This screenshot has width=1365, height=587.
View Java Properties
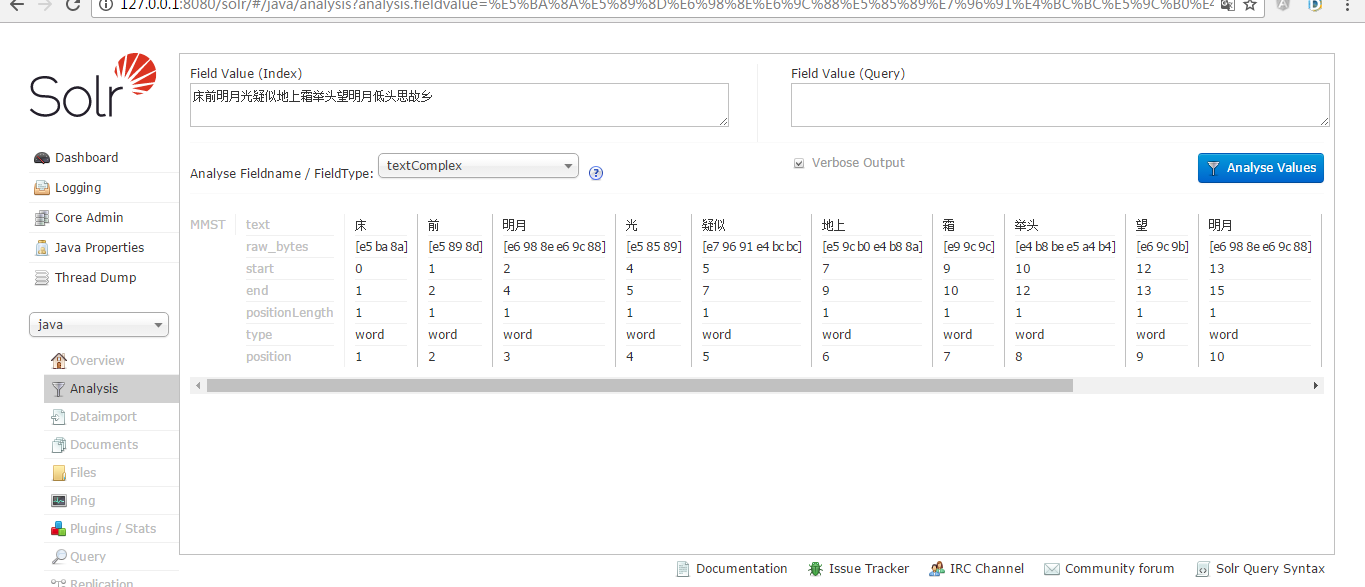coord(97,247)
